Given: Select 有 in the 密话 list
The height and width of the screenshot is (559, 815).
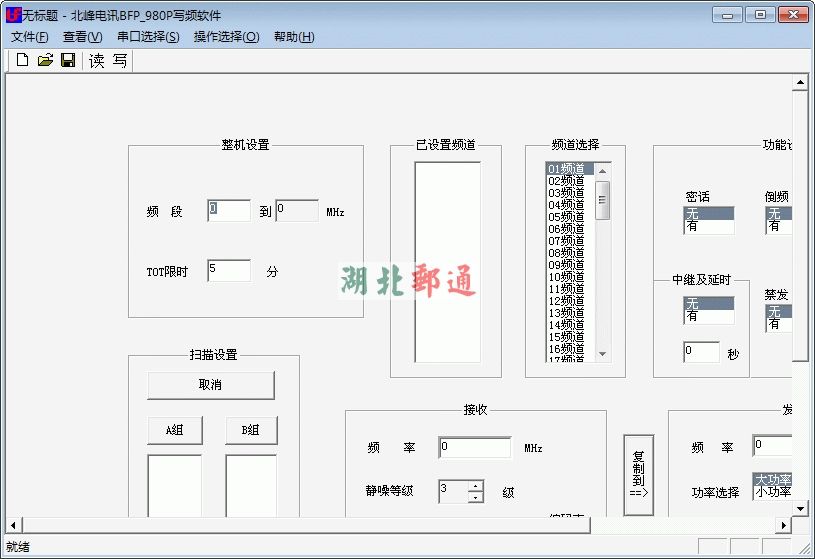Looking at the screenshot, I should [x=708, y=227].
